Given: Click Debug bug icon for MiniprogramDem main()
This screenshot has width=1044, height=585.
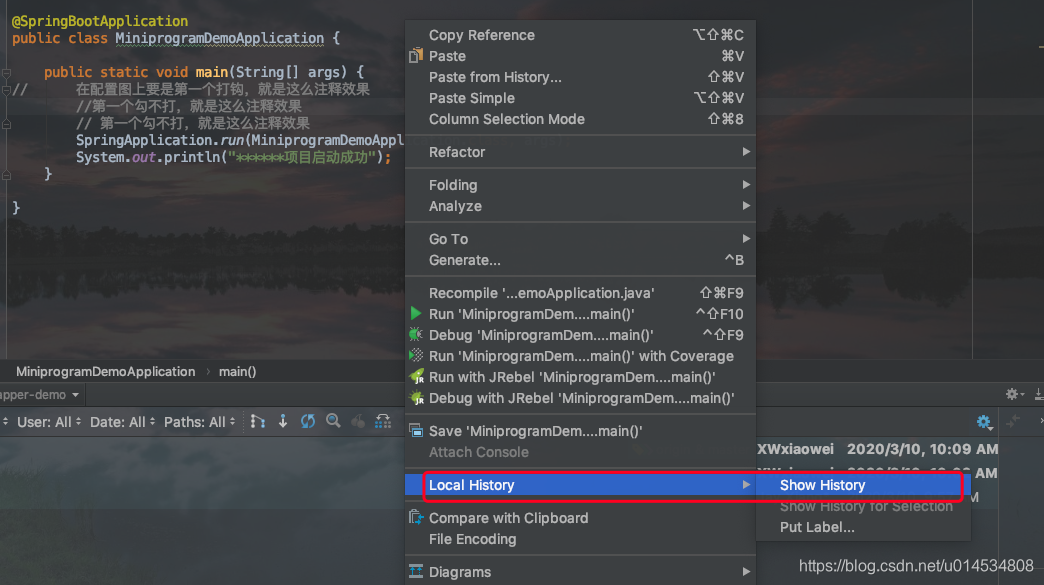Looking at the screenshot, I should click(x=416, y=335).
